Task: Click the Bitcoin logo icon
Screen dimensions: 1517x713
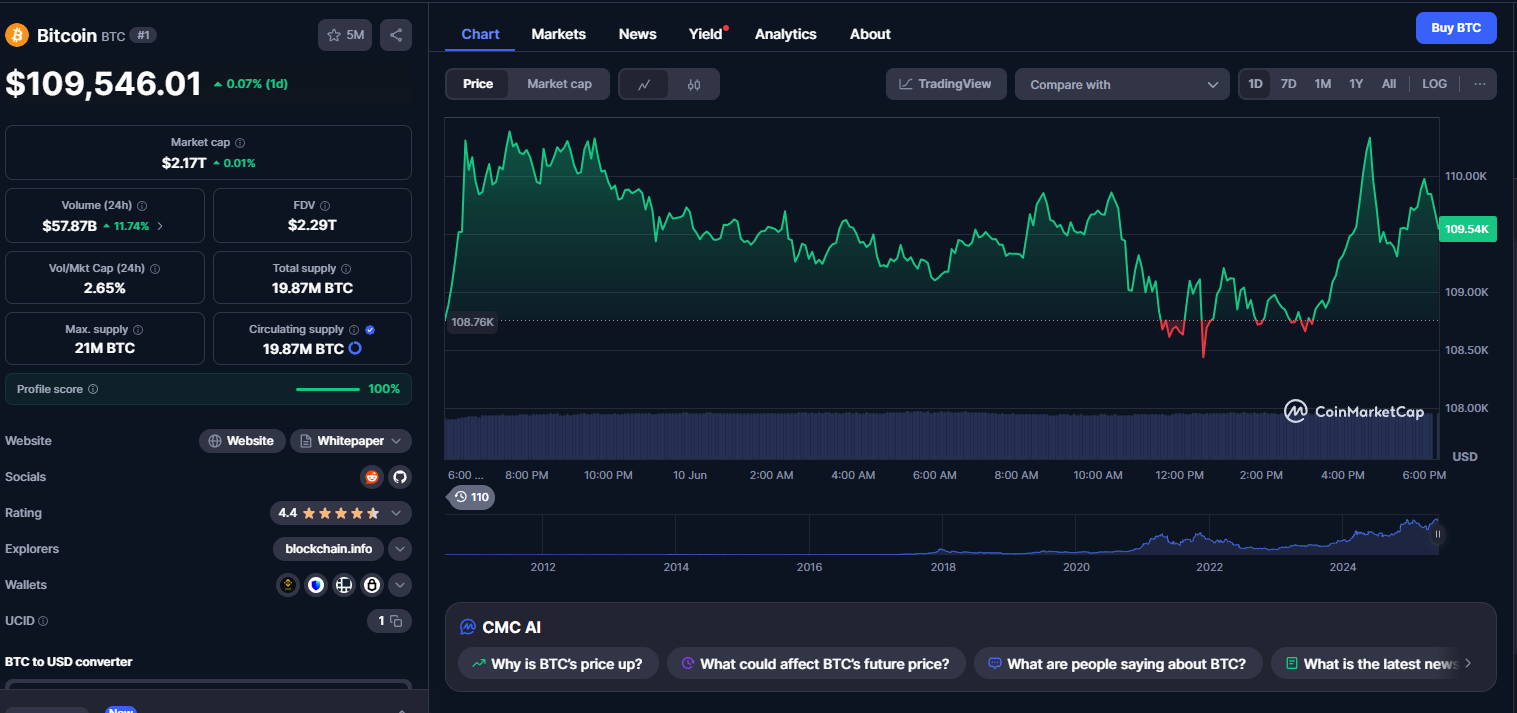Action: point(18,35)
